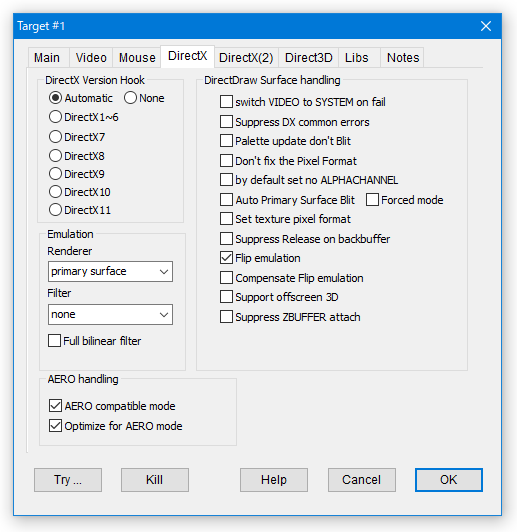Viewport: 517px width, 532px height.
Task: Open the Filter dropdown set to none
Action: point(110,315)
